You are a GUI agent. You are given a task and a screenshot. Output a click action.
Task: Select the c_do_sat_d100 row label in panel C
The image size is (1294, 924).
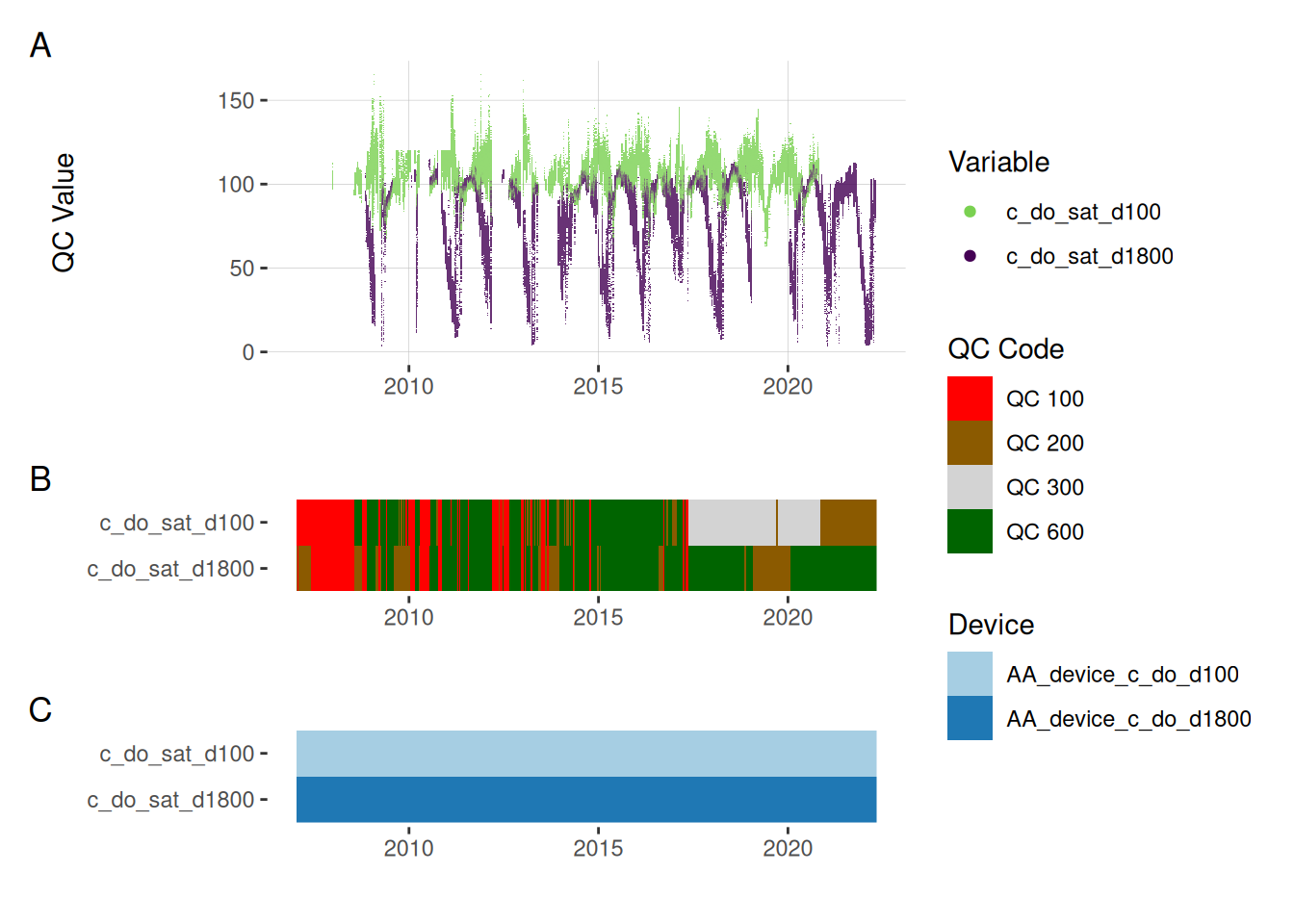click(177, 754)
